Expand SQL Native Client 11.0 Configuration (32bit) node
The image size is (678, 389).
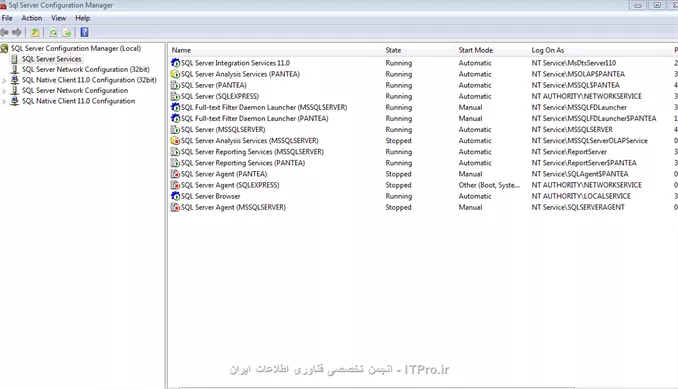pyautogui.click(x=4, y=80)
